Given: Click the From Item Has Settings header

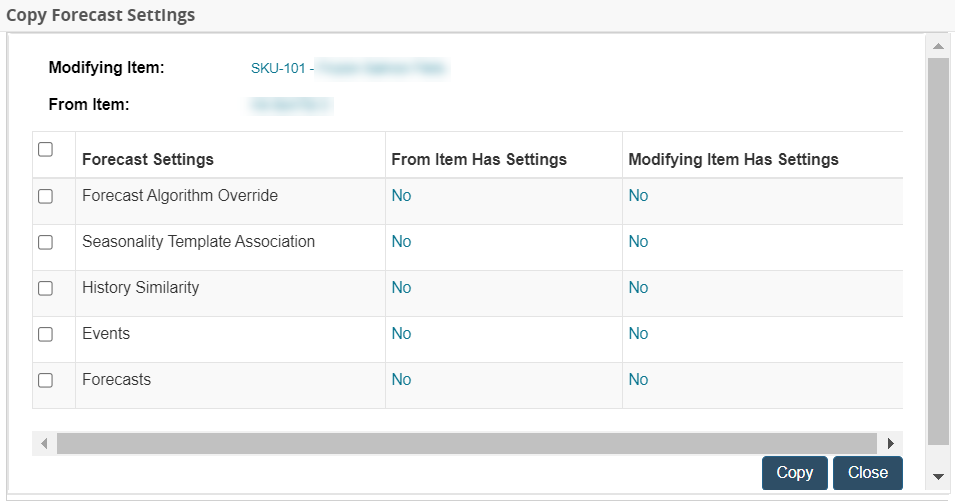Looking at the screenshot, I should [x=479, y=159].
